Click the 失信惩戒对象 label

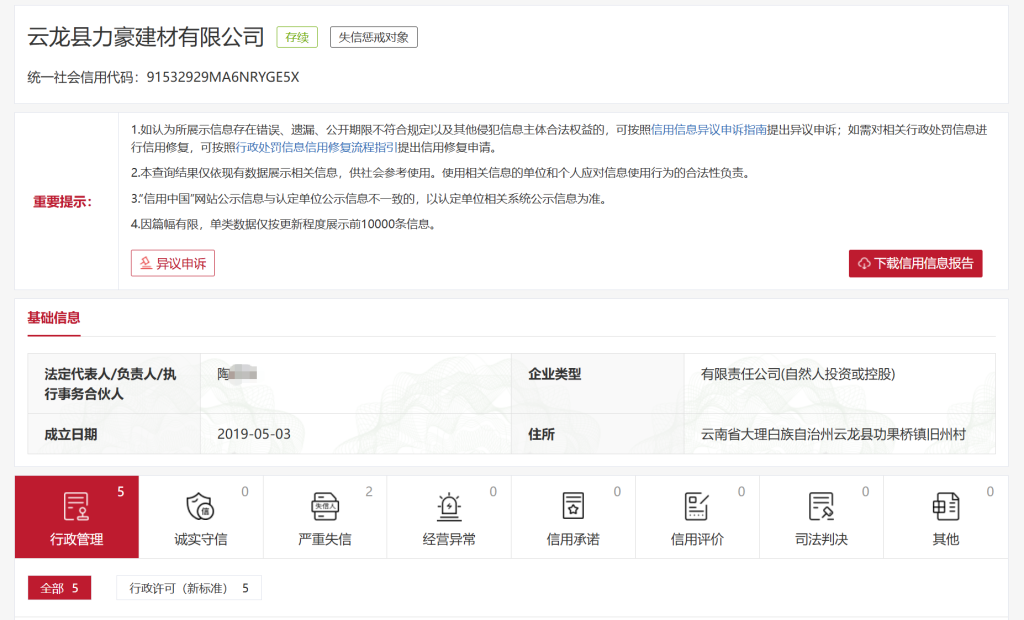click(x=373, y=36)
